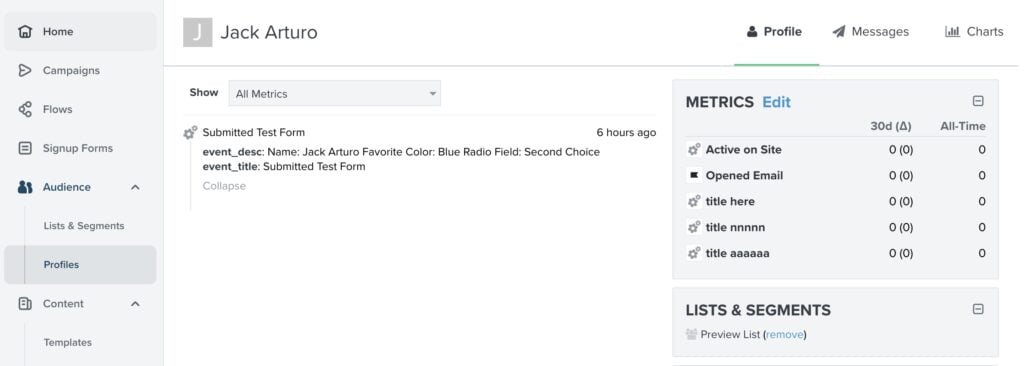Click the flag icon next to Opened Email

[x=694, y=176]
